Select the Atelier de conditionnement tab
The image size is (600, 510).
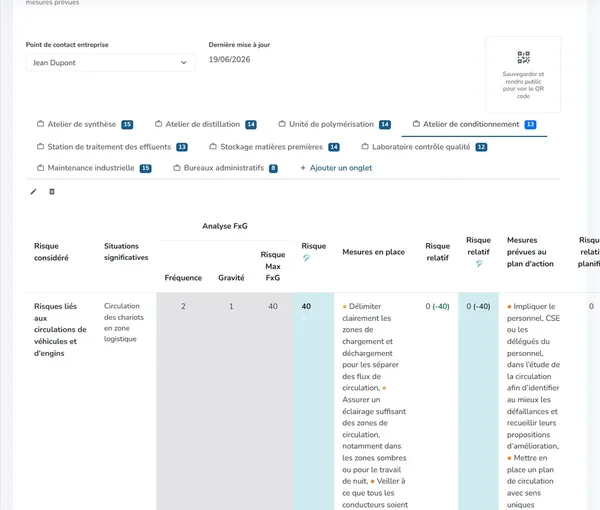click(x=474, y=124)
